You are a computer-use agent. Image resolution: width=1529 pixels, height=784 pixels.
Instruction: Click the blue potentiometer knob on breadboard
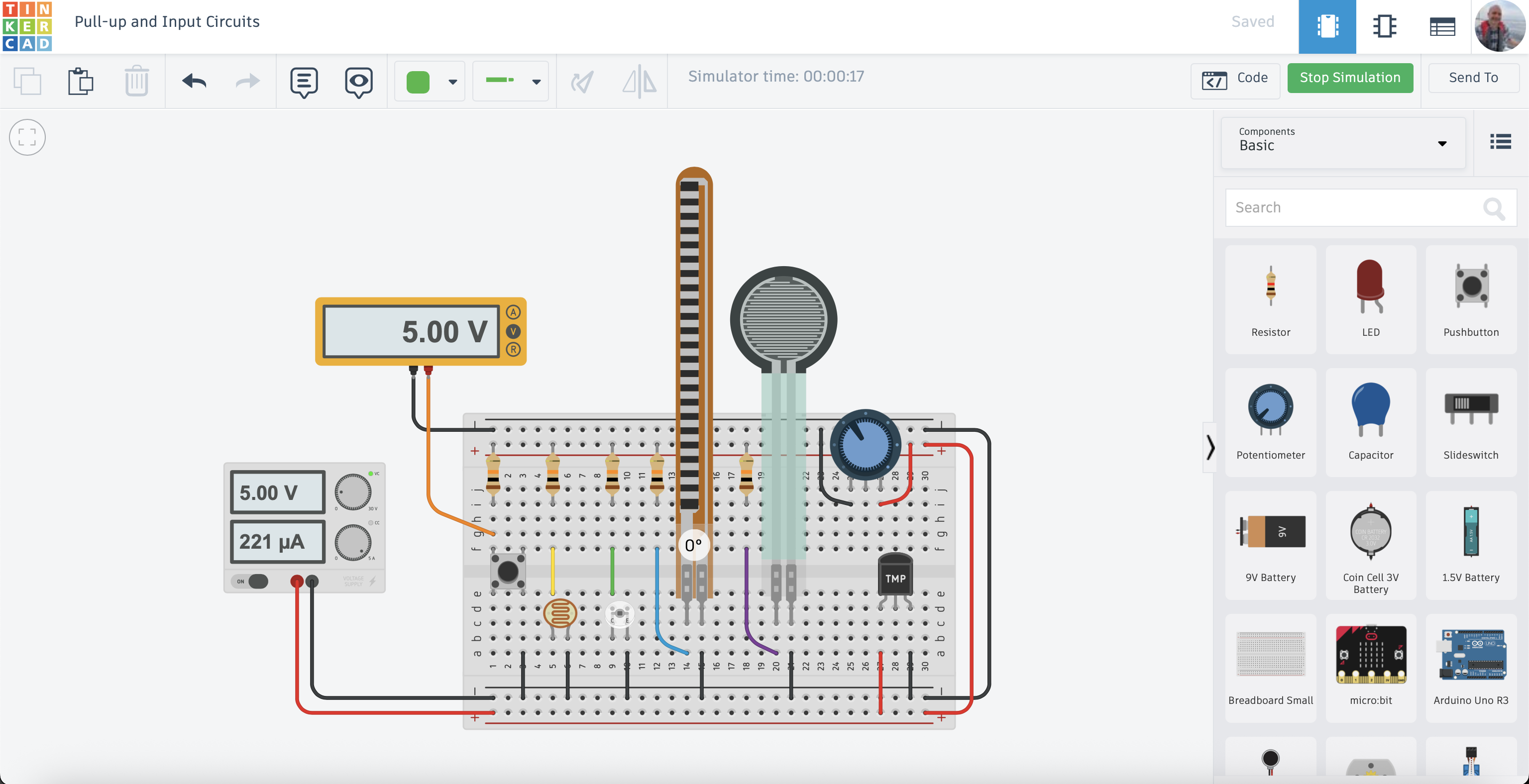[866, 445]
